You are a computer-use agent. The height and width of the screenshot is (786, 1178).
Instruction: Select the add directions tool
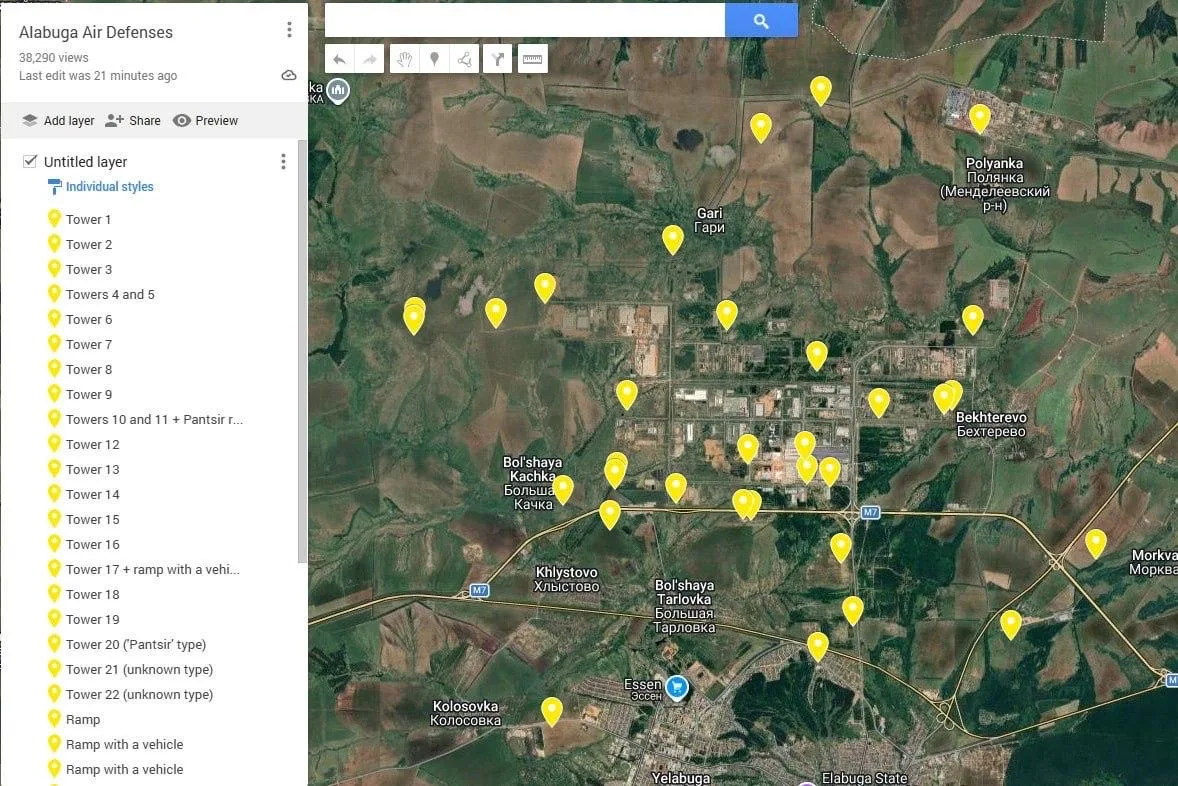click(497, 59)
